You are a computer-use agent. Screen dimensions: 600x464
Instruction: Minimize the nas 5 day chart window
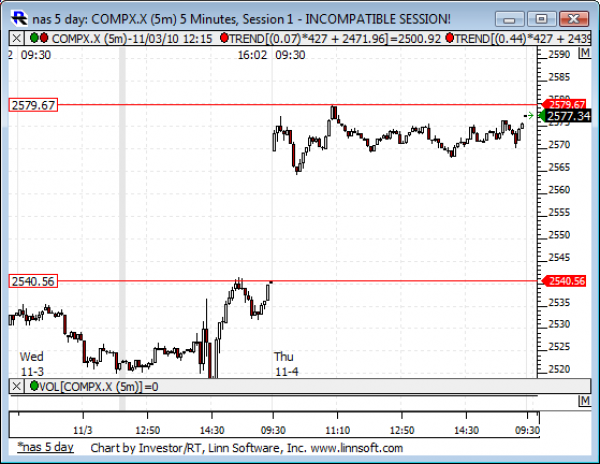coord(509,19)
